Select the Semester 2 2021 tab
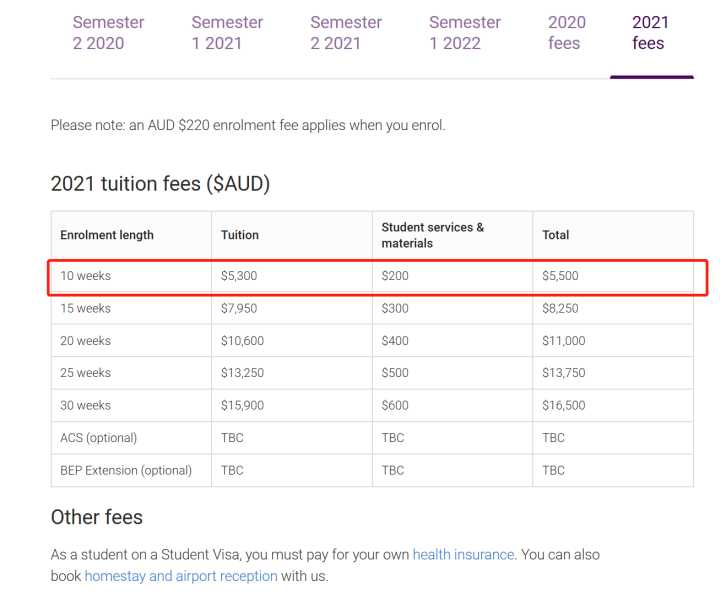Viewport: 720px width, 603px height. click(x=346, y=33)
